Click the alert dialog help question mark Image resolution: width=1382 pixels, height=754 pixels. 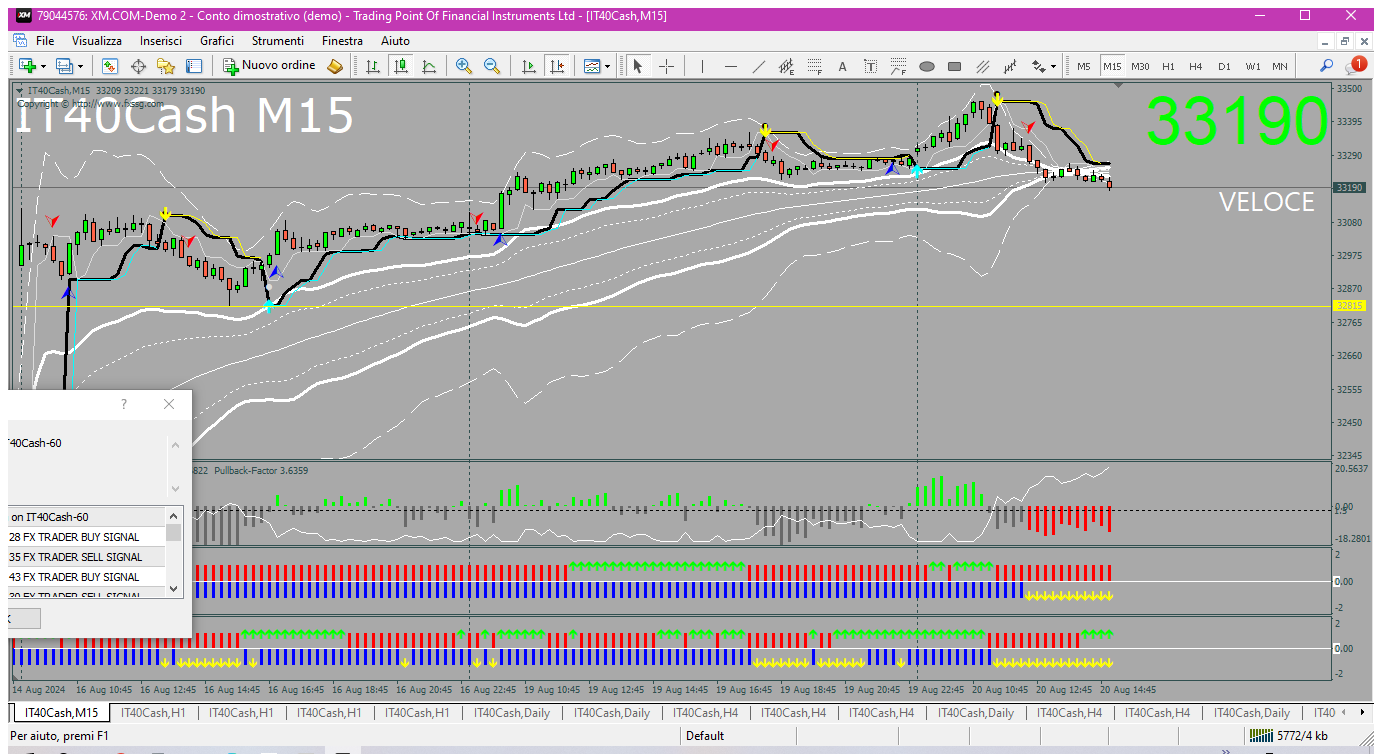pyautogui.click(x=124, y=404)
